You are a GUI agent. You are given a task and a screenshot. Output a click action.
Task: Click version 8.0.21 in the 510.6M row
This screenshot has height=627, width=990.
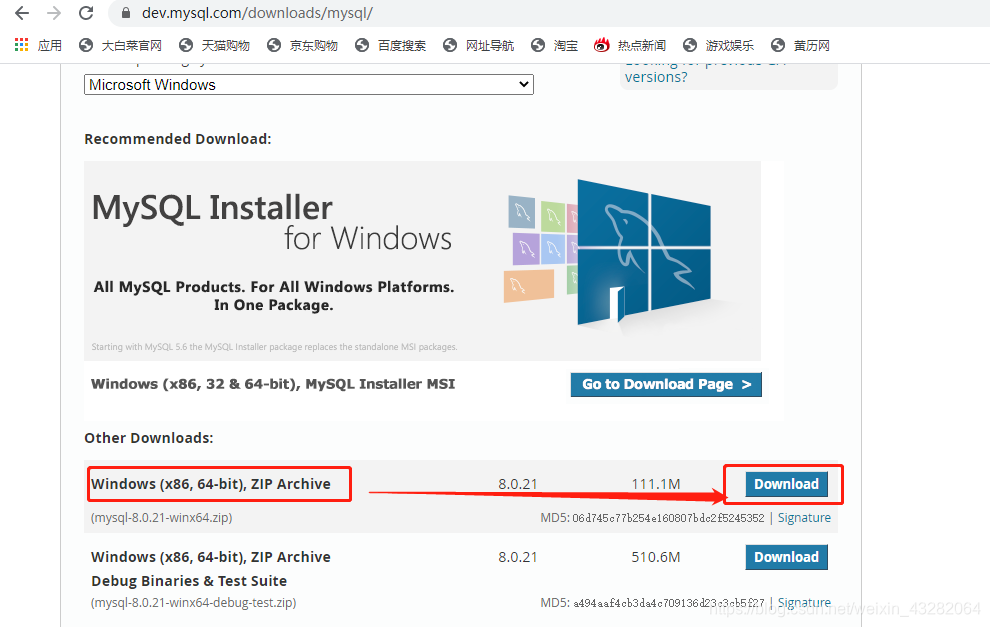pos(518,557)
